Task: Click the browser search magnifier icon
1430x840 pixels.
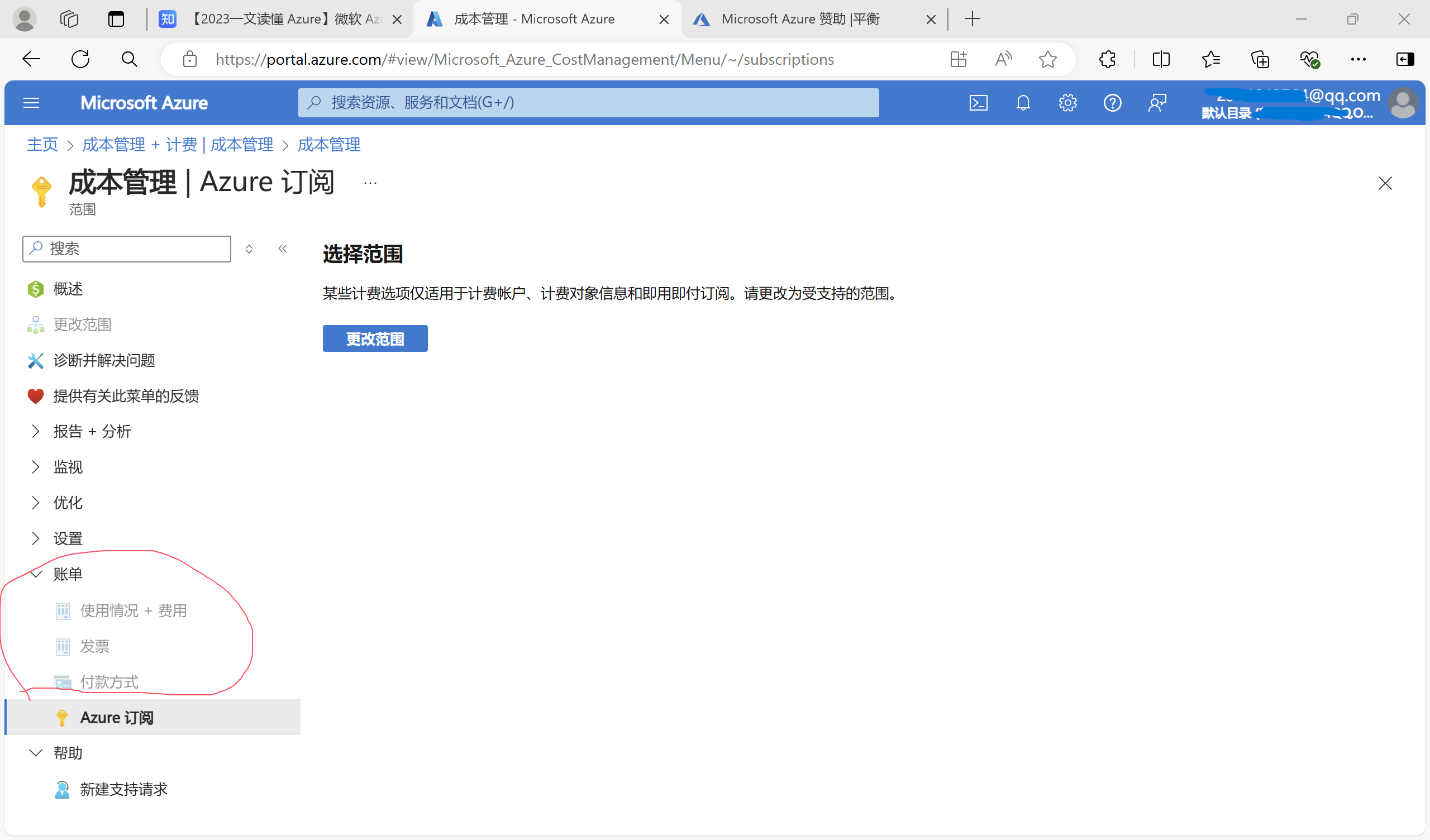Action: tap(130, 59)
